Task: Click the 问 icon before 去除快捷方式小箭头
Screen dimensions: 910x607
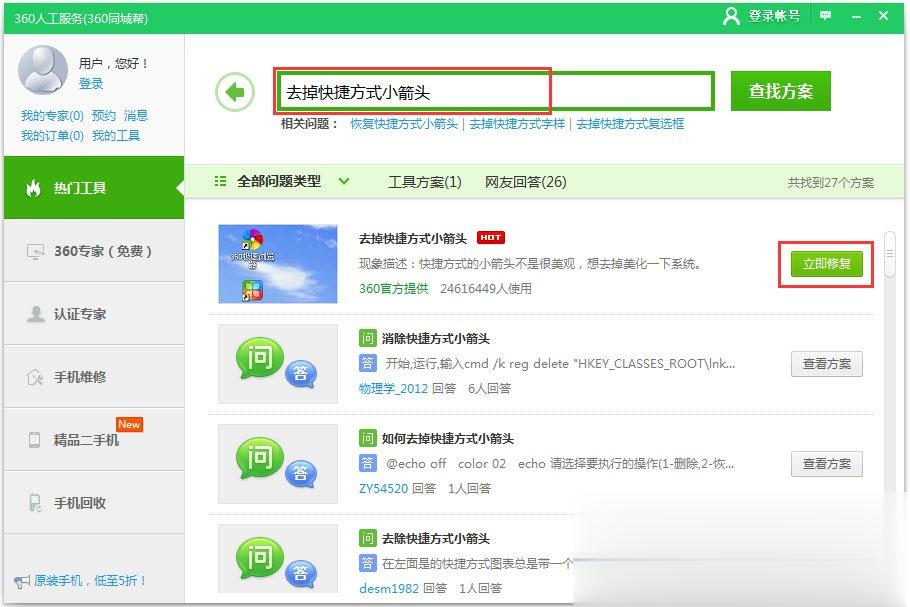Action: [x=367, y=538]
